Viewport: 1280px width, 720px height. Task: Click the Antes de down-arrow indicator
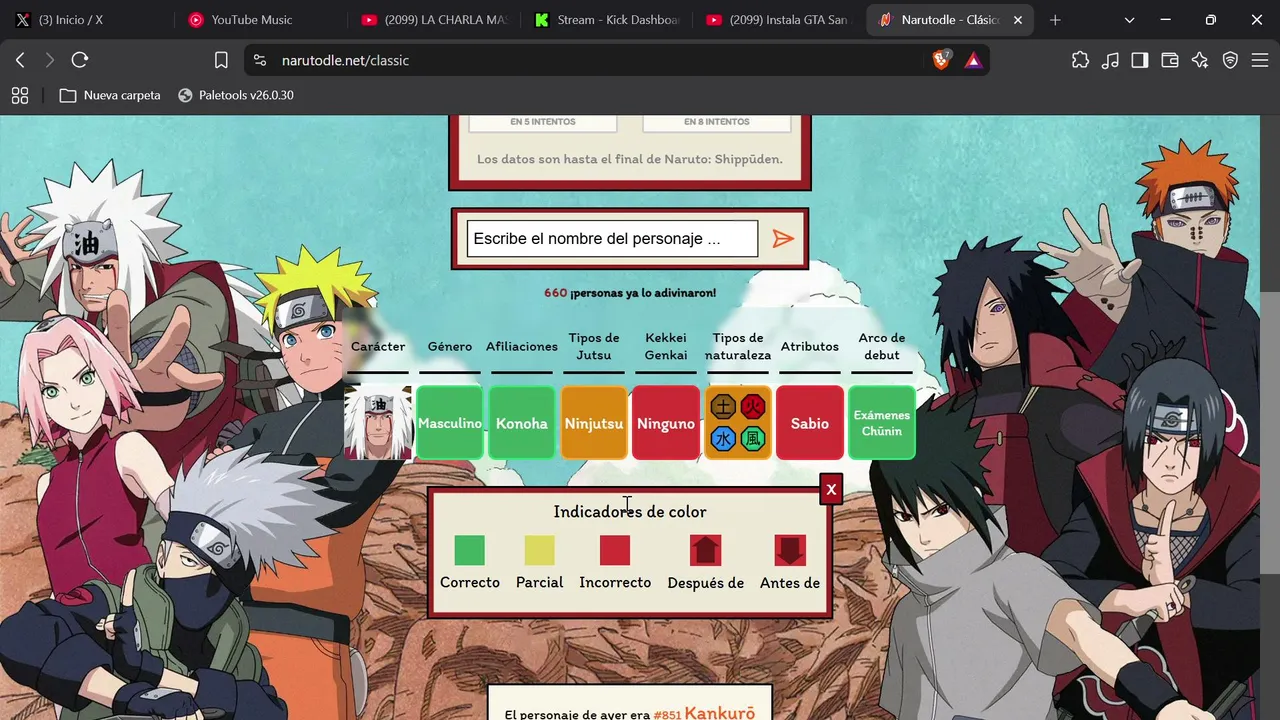tap(790, 550)
